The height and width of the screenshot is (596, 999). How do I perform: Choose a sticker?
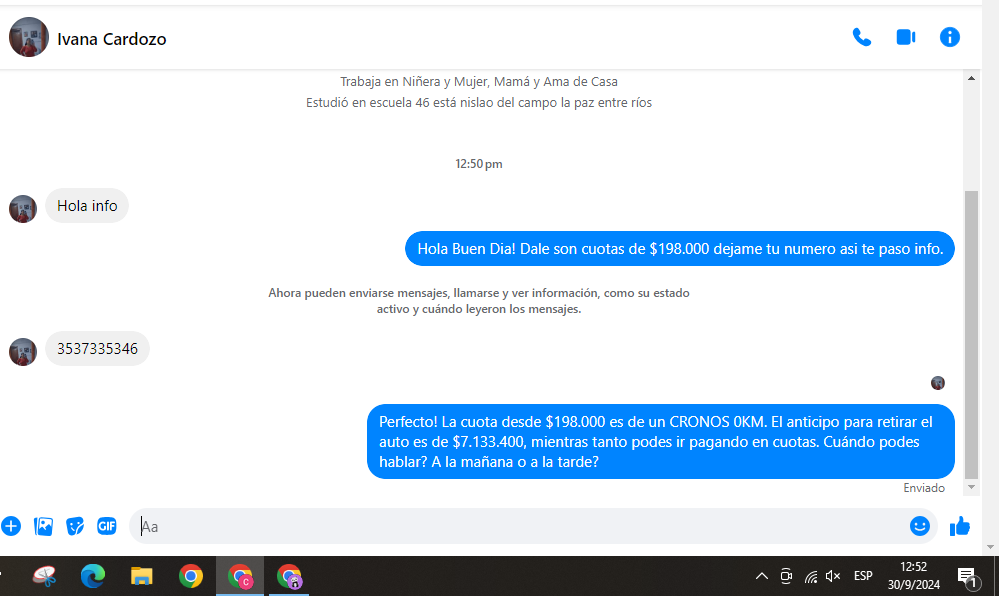click(x=75, y=527)
